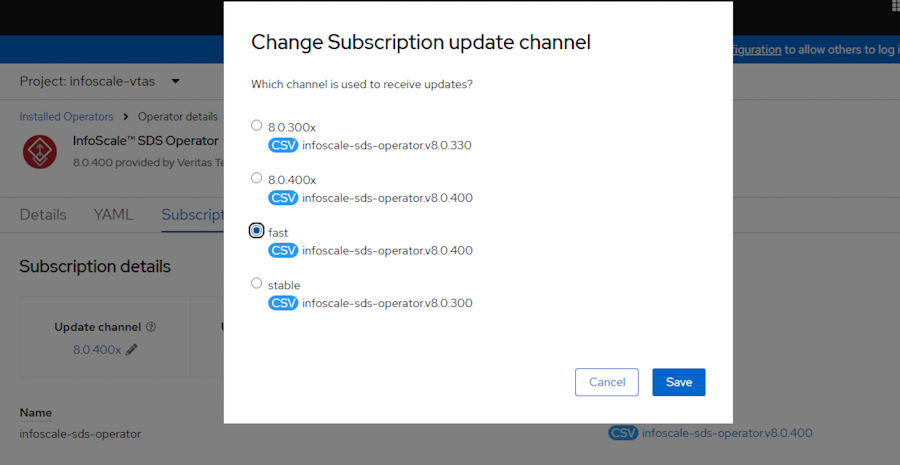Click the Update channel help icon
900x465 pixels.
pyautogui.click(x=151, y=327)
